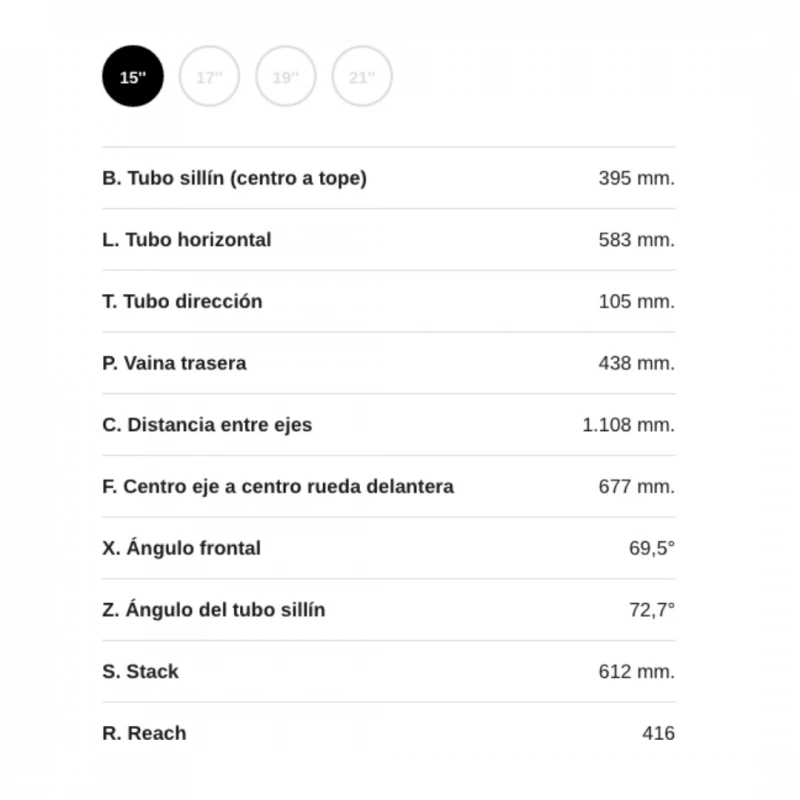Select the 15" frame size option

(x=133, y=76)
